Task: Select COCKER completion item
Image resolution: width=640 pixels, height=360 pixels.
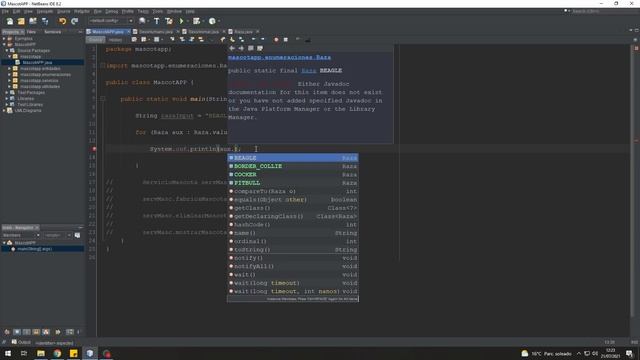Action: coord(293,175)
